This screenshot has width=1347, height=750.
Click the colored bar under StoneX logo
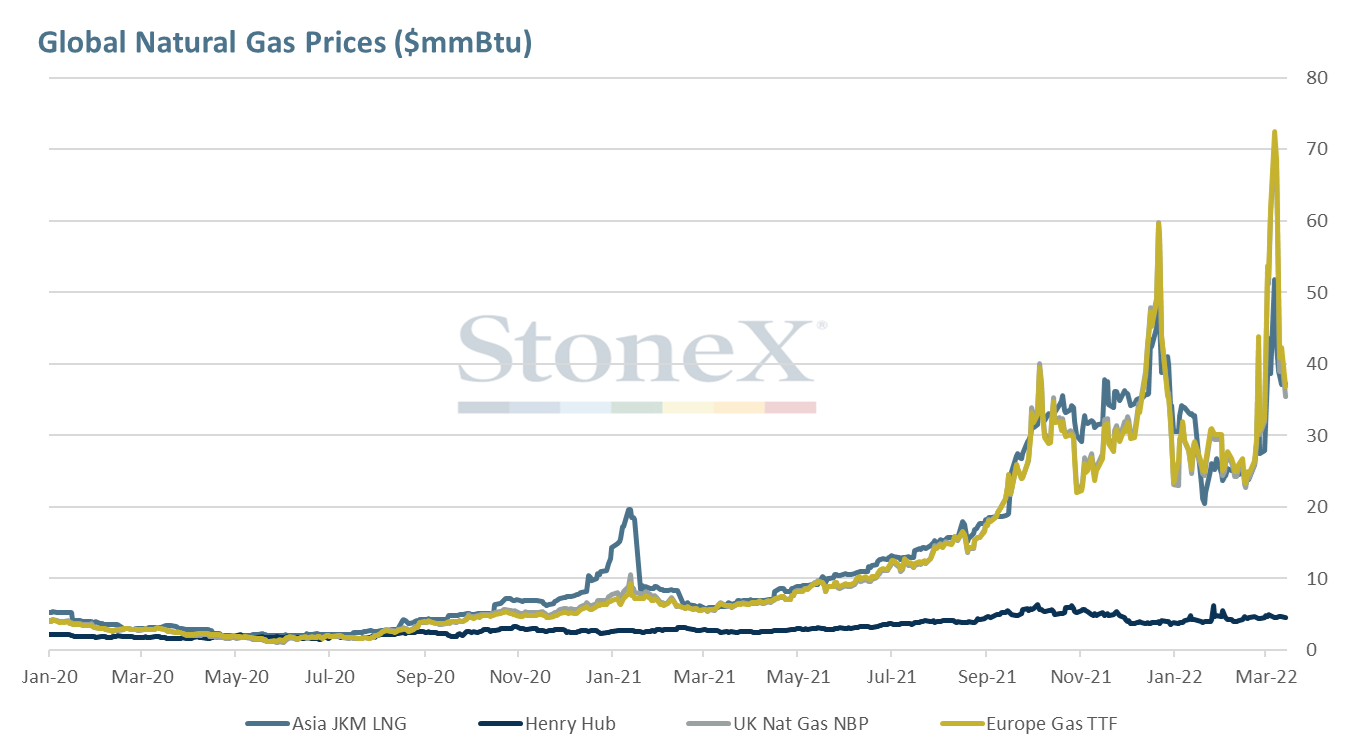tap(637, 407)
